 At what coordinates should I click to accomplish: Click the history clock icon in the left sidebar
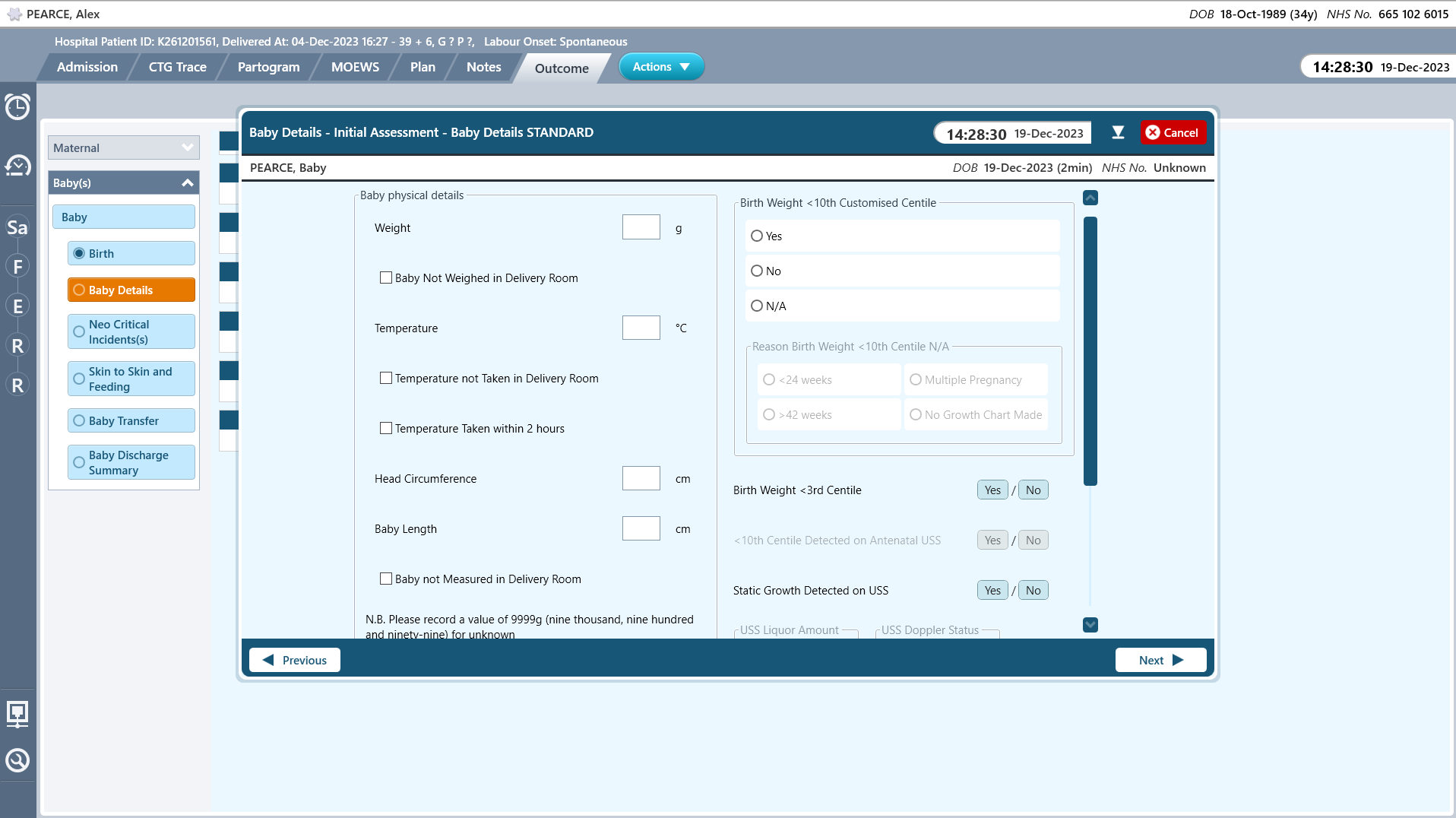[x=17, y=165]
